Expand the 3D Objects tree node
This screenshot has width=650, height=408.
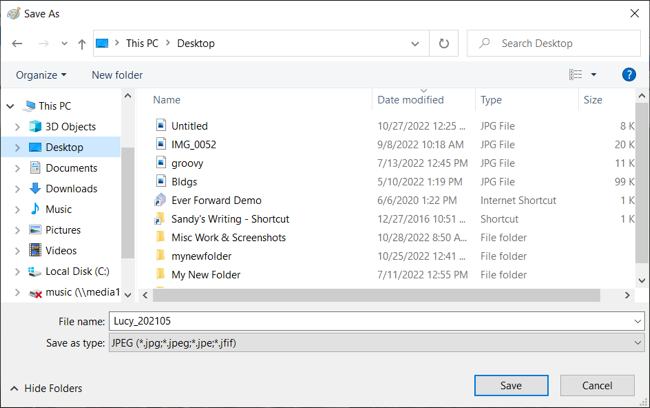[x=17, y=127]
